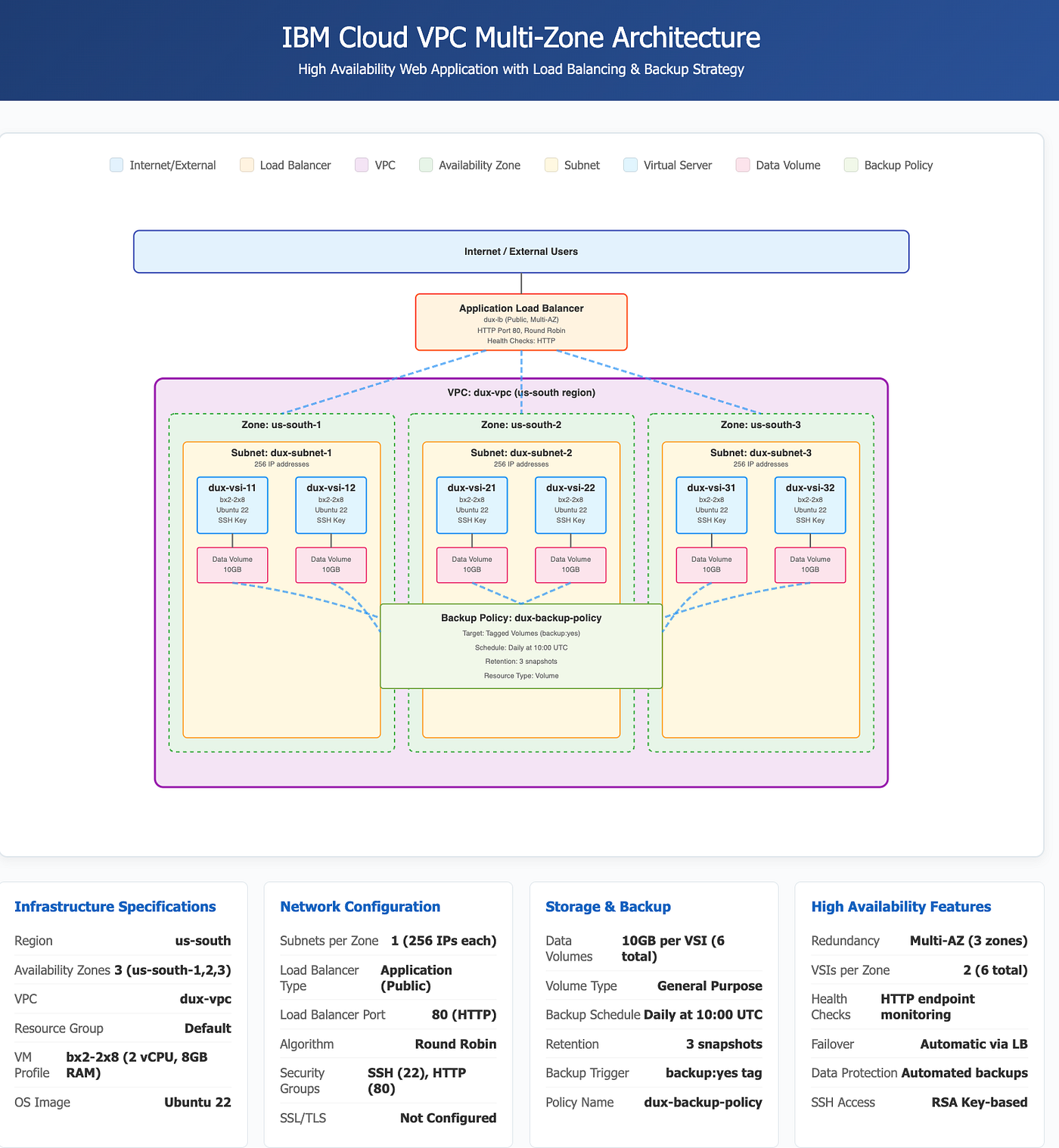Click the 'Network Configuration' heading

tap(360, 907)
